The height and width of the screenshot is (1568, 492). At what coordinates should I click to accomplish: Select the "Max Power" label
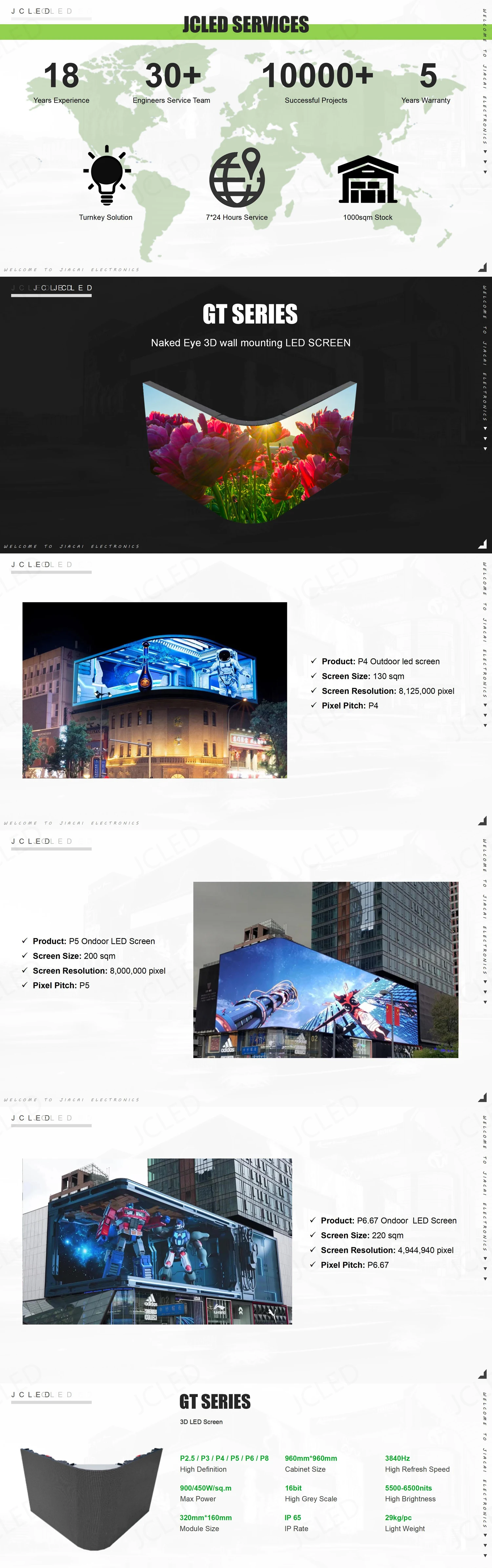click(x=198, y=1499)
